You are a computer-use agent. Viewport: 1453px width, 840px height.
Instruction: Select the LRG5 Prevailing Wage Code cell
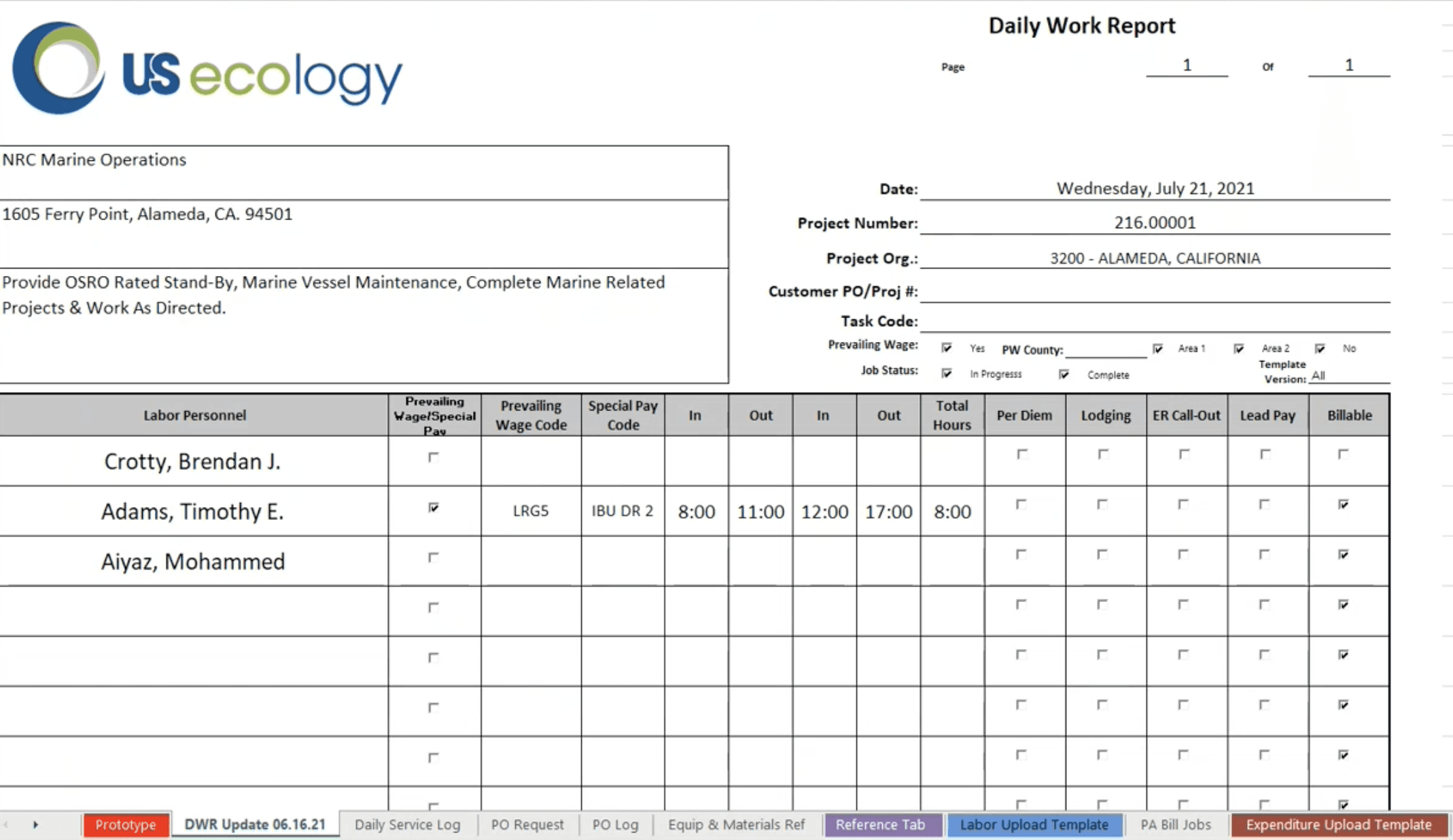531,511
